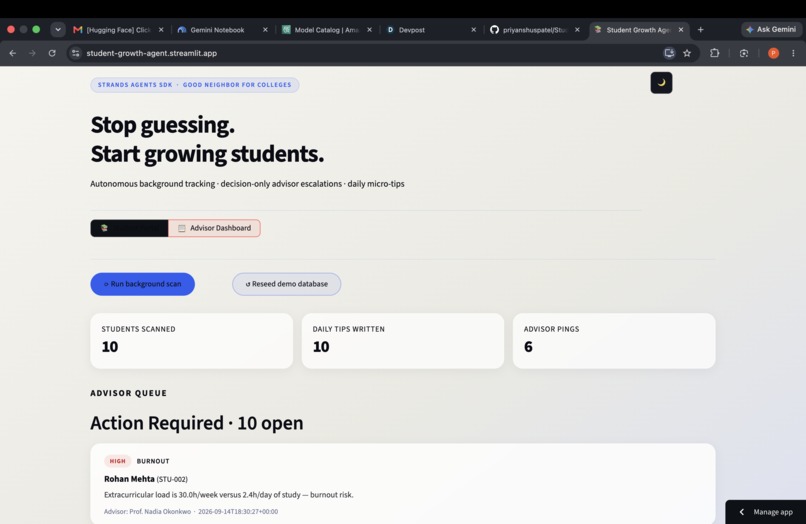The width and height of the screenshot is (806, 524).
Task: Click the advisor Prof. Nadia Okonkwo line
Action: (191, 512)
